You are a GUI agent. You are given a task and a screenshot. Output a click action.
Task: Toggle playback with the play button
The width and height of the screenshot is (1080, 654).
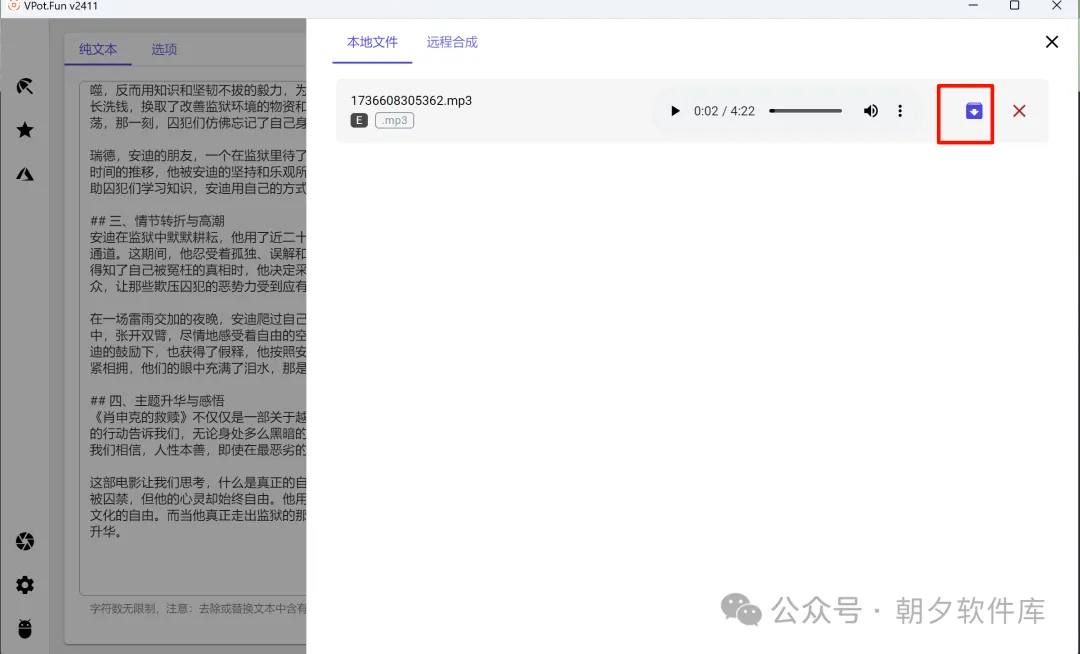pyautogui.click(x=675, y=111)
